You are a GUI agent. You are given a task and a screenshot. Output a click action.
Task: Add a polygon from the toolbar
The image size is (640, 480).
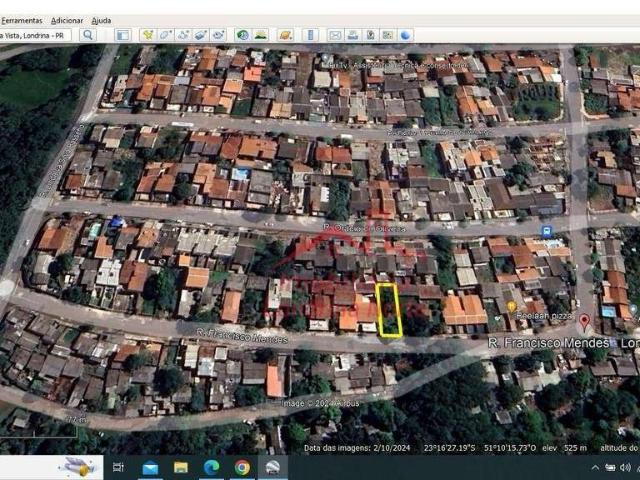[165, 35]
